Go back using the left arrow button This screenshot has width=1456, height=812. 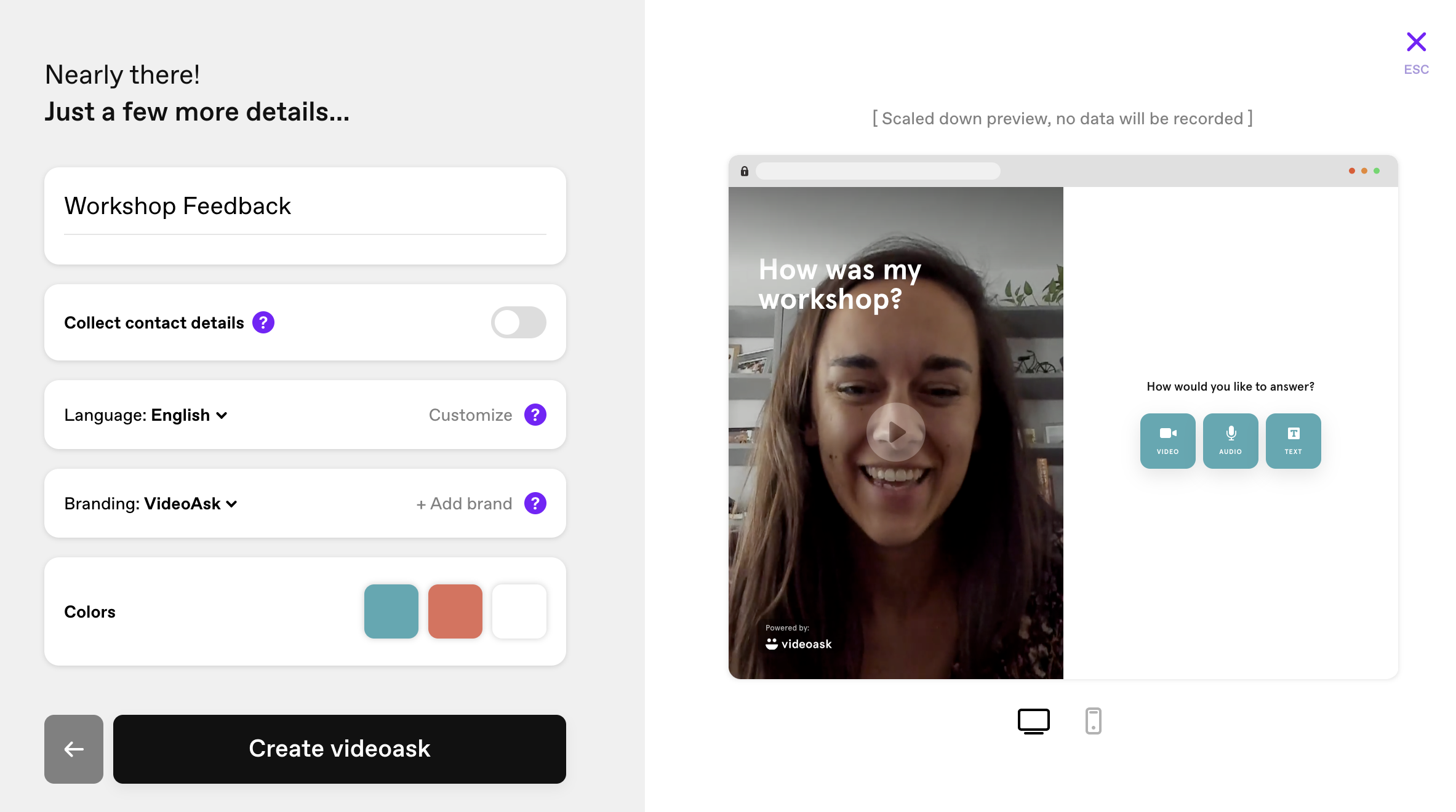74,749
